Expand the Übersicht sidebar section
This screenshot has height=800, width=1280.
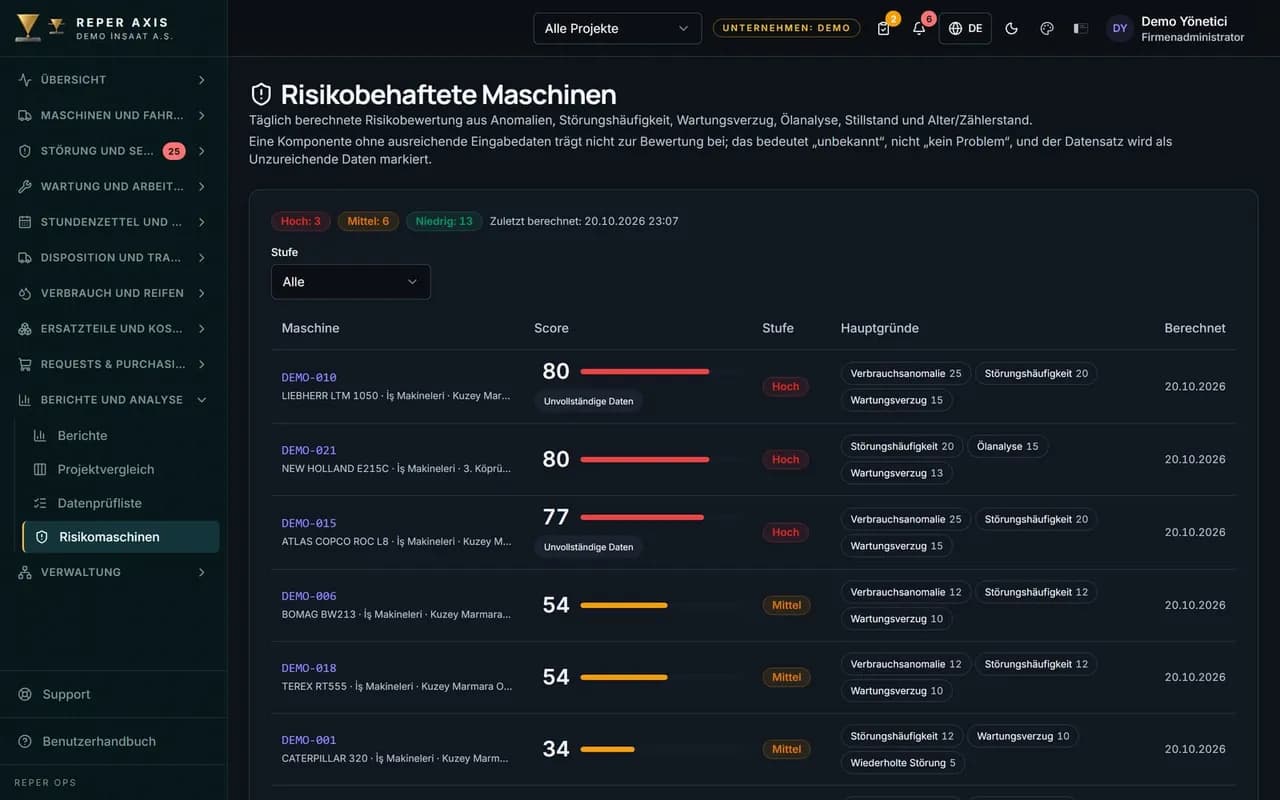113,80
